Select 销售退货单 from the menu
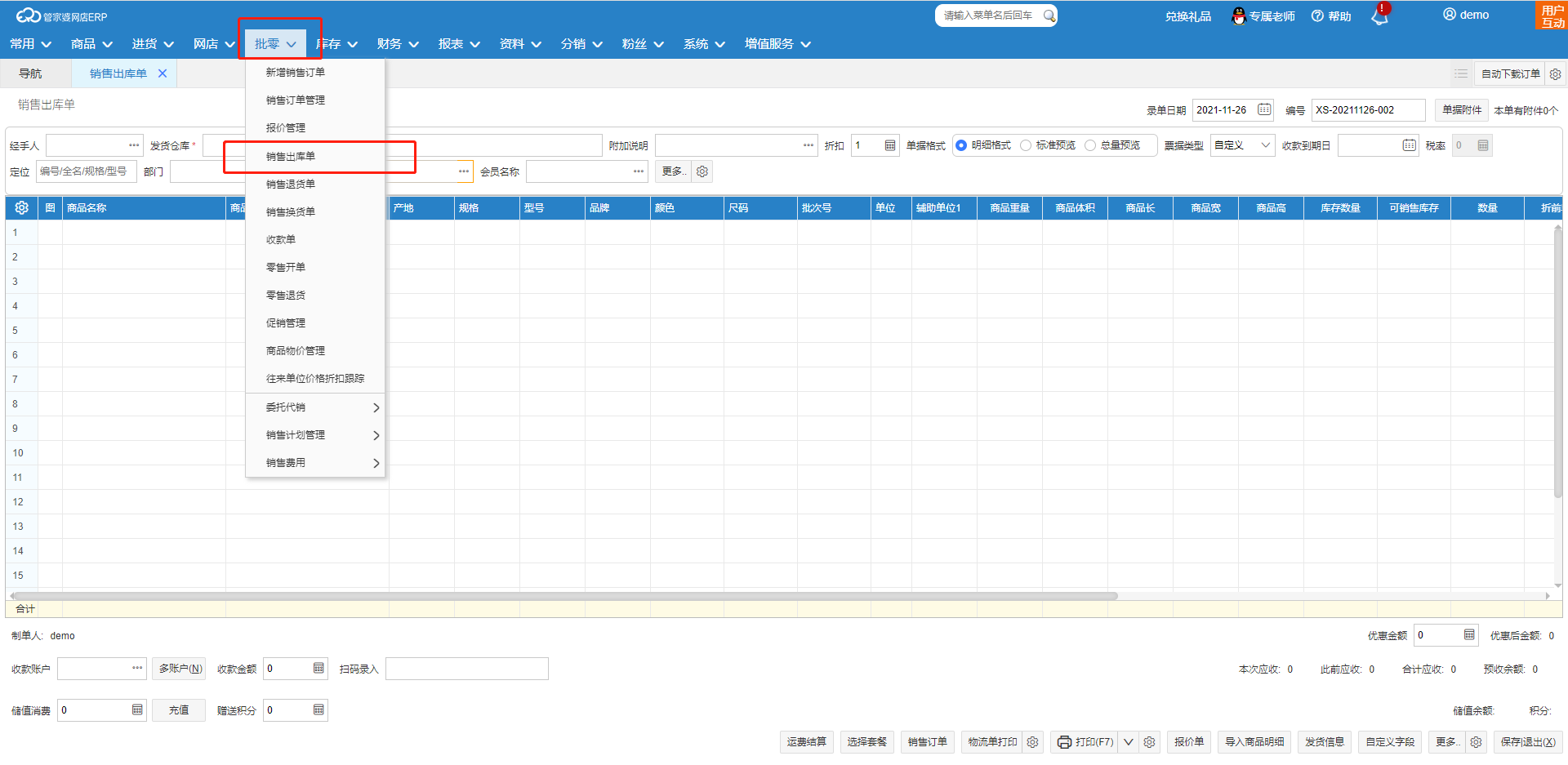1568x765 pixels. click(291, 185)
